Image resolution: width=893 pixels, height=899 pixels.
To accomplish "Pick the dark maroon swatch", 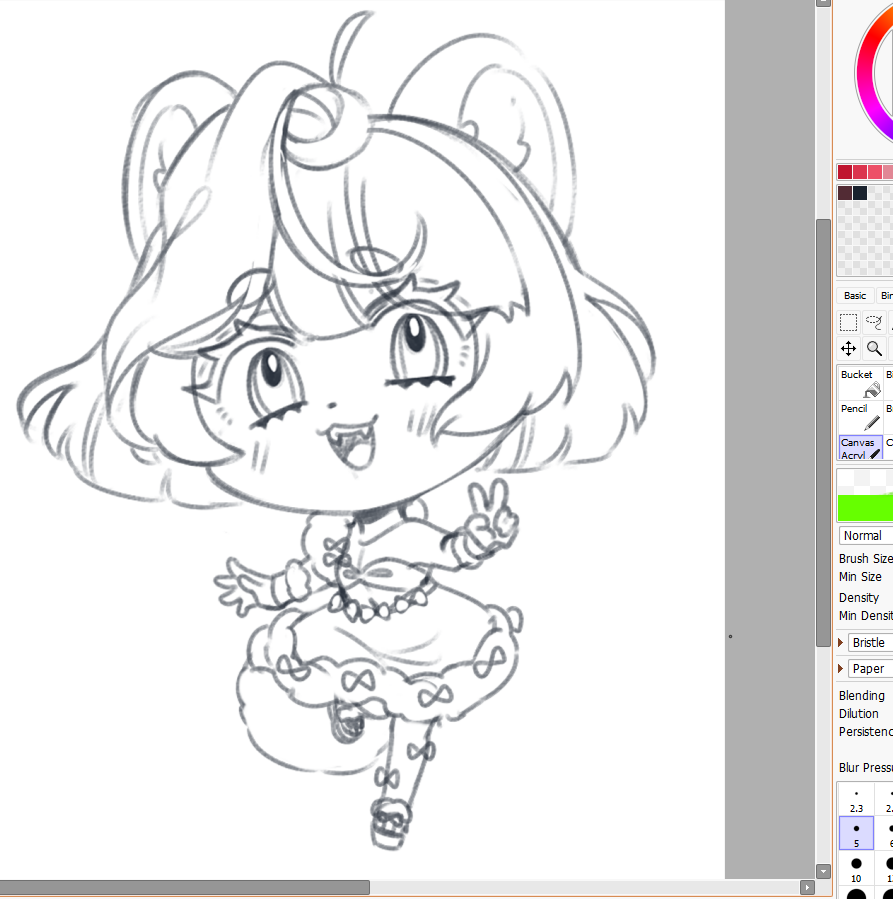I will tap(845, 193).
